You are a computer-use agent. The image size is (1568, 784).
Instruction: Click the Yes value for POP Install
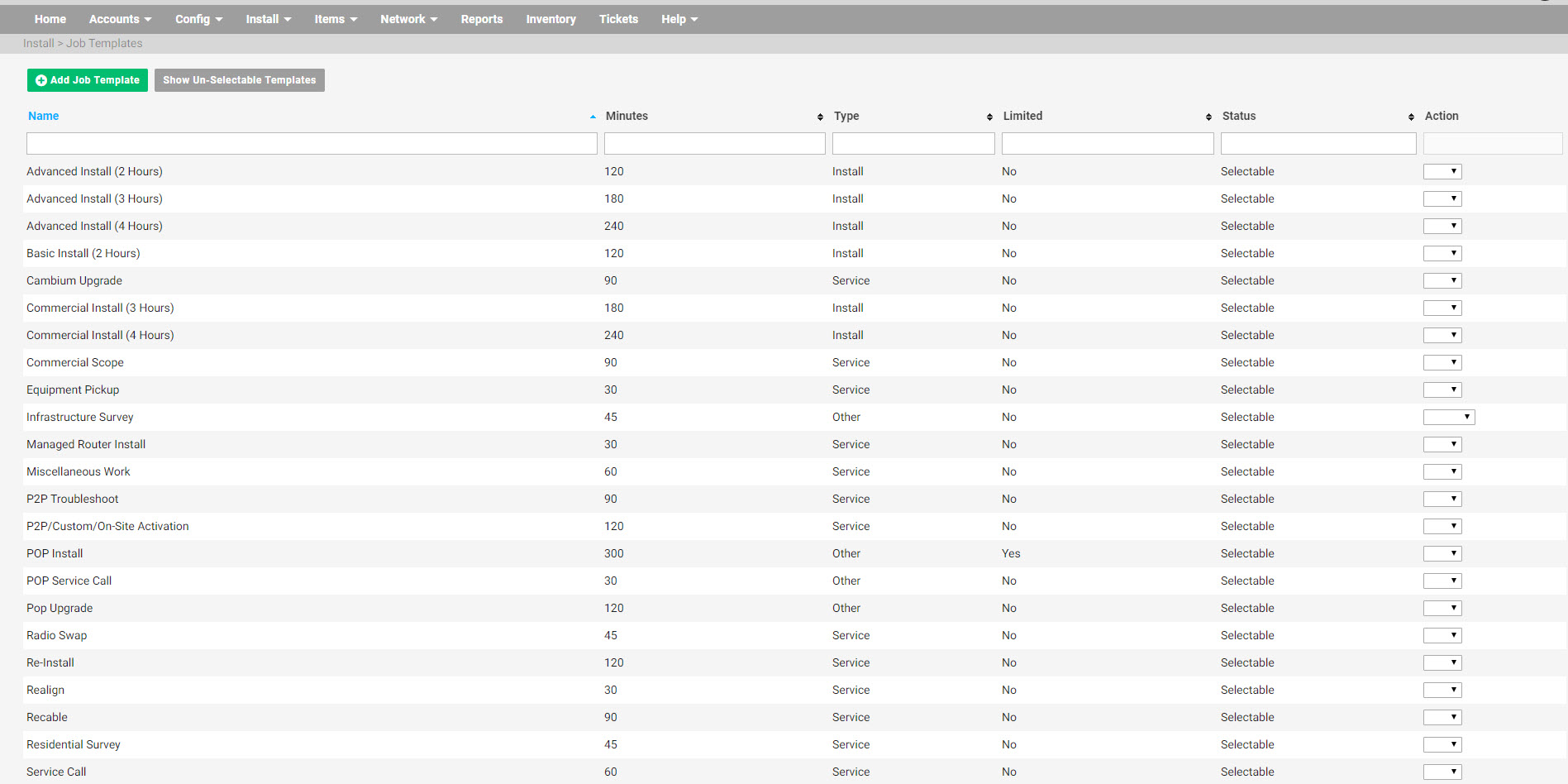[1011, 553]
